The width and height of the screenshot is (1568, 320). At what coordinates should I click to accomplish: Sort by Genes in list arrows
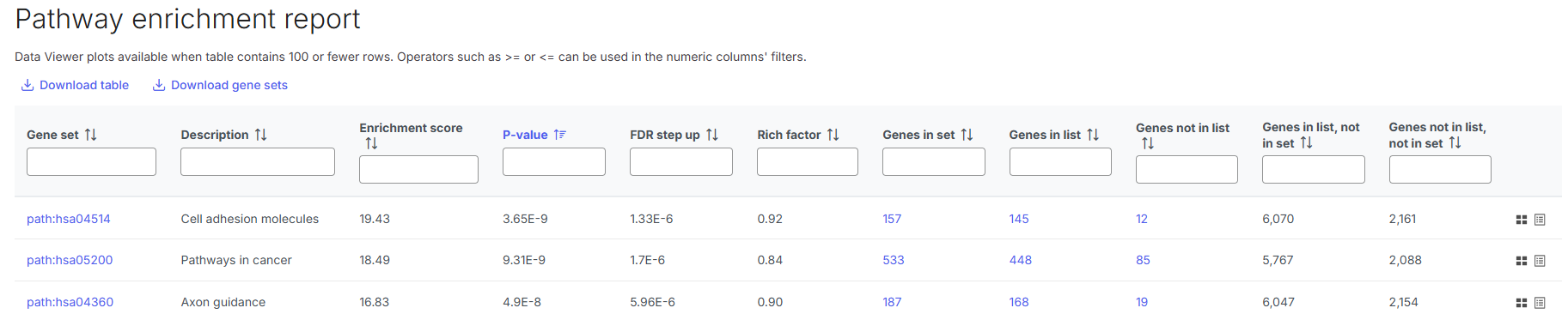(1093, 135)
